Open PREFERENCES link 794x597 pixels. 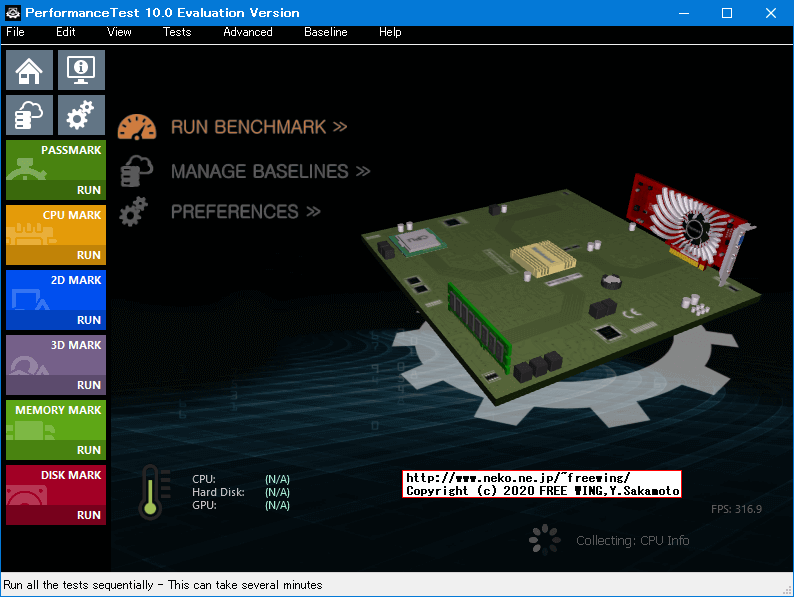[x=246, y=212]
